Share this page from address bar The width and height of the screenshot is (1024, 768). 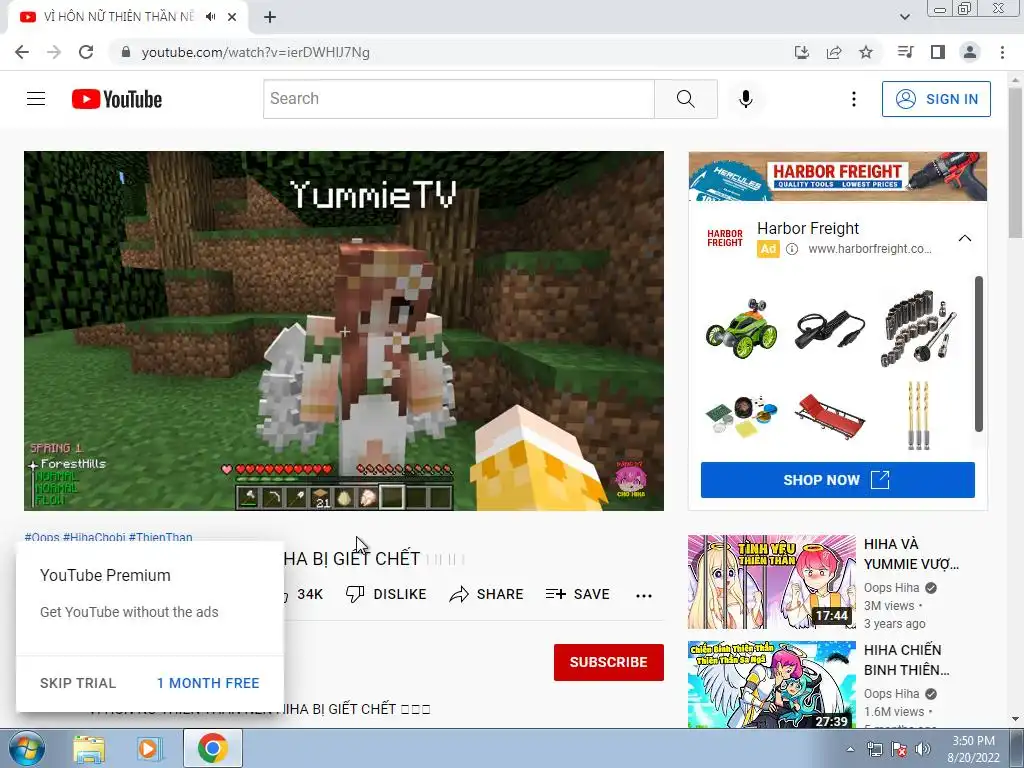pyautogui.click(x=834, y=52)
